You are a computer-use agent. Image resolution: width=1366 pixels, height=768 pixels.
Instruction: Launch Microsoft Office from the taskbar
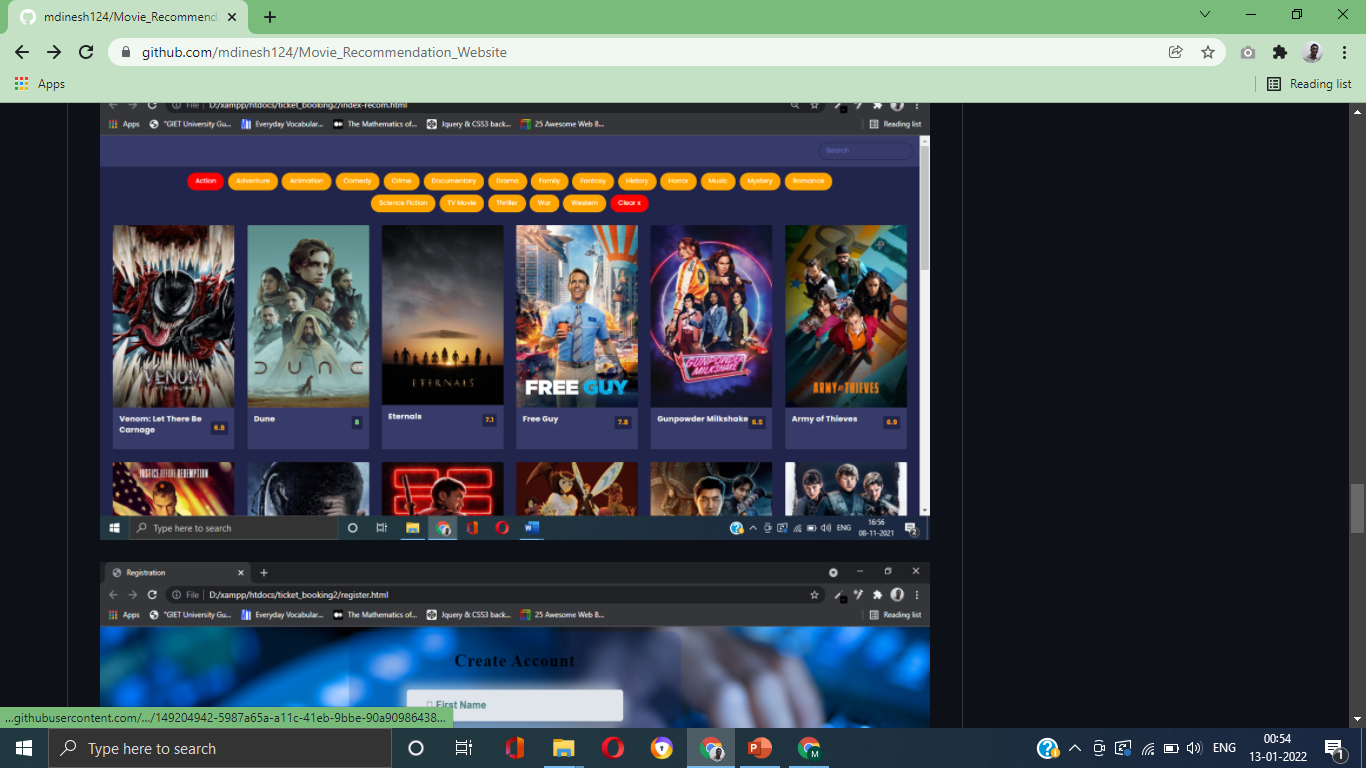515,748
